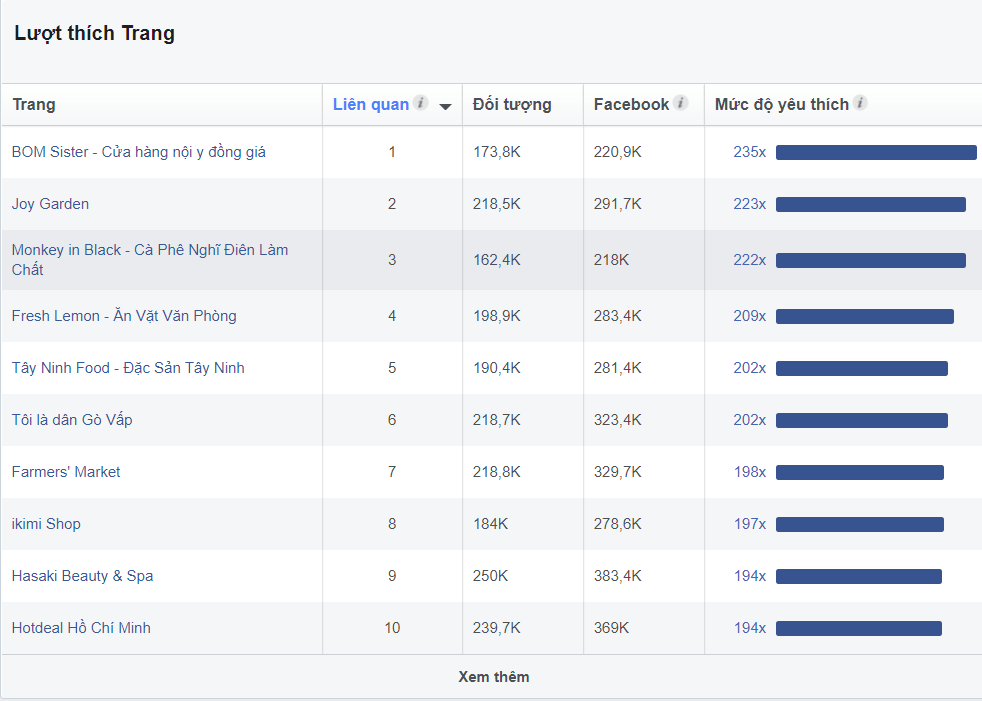Image resolution: width=982 pixels, height=701 pixels.
Task: Click audience value 218,8K
Action: [x=497, y=472]
